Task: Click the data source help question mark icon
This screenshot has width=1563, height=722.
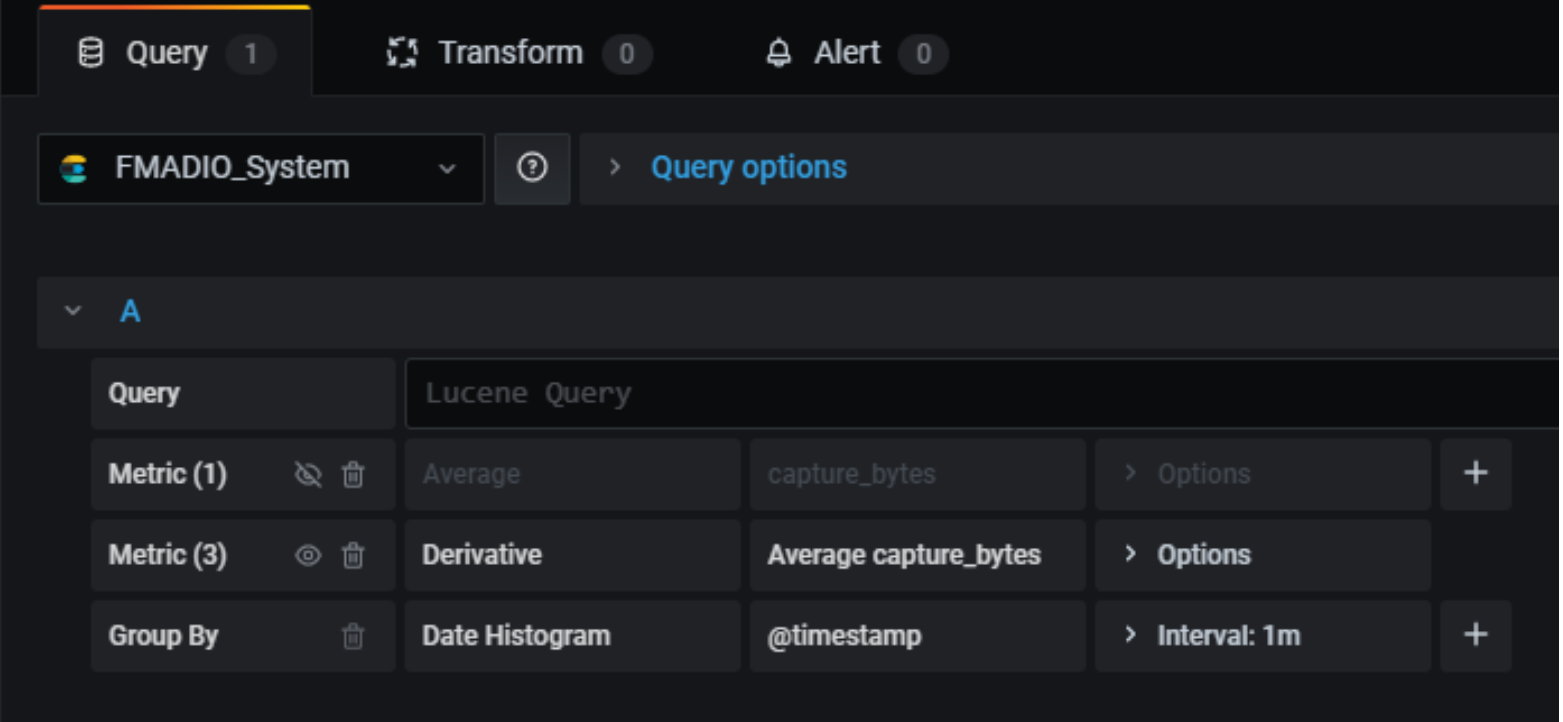Action: coord(532,168)
